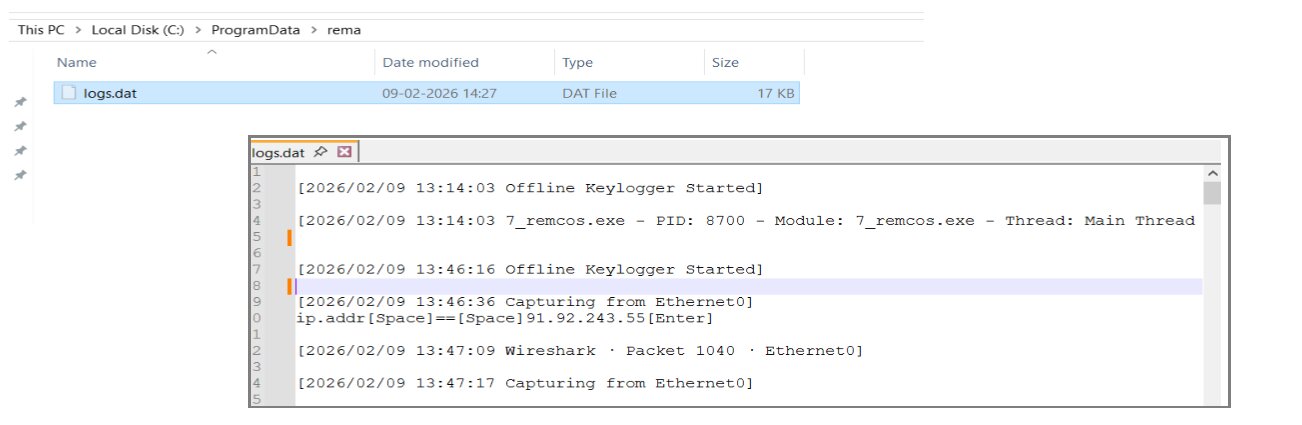The height and width of the screenshot is (425, 1302).
Task: Expand the chevron after This PC
Action: 78,30
